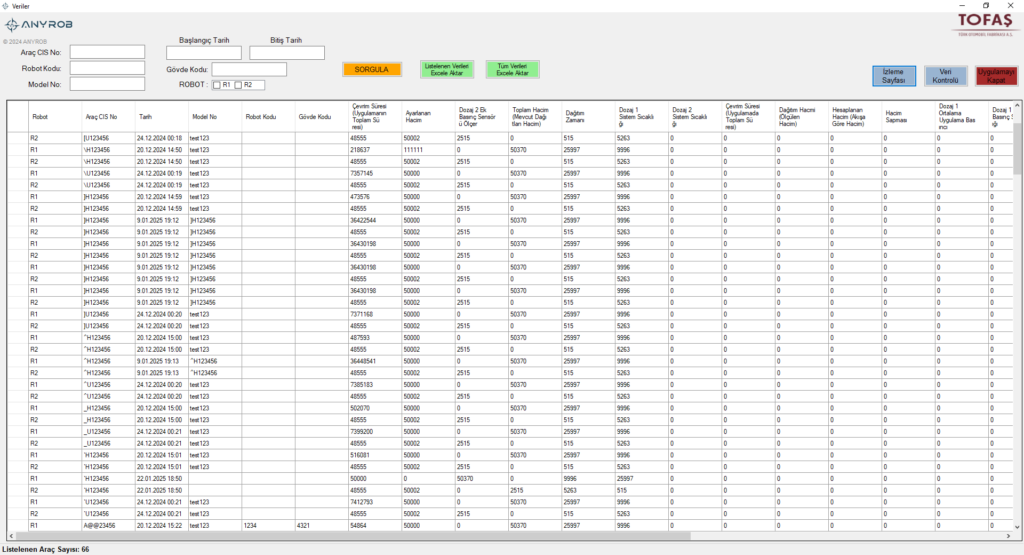Open the İzleme Sayfası page
Screen dimensions: 1024x555
click(x=893, y=76)
